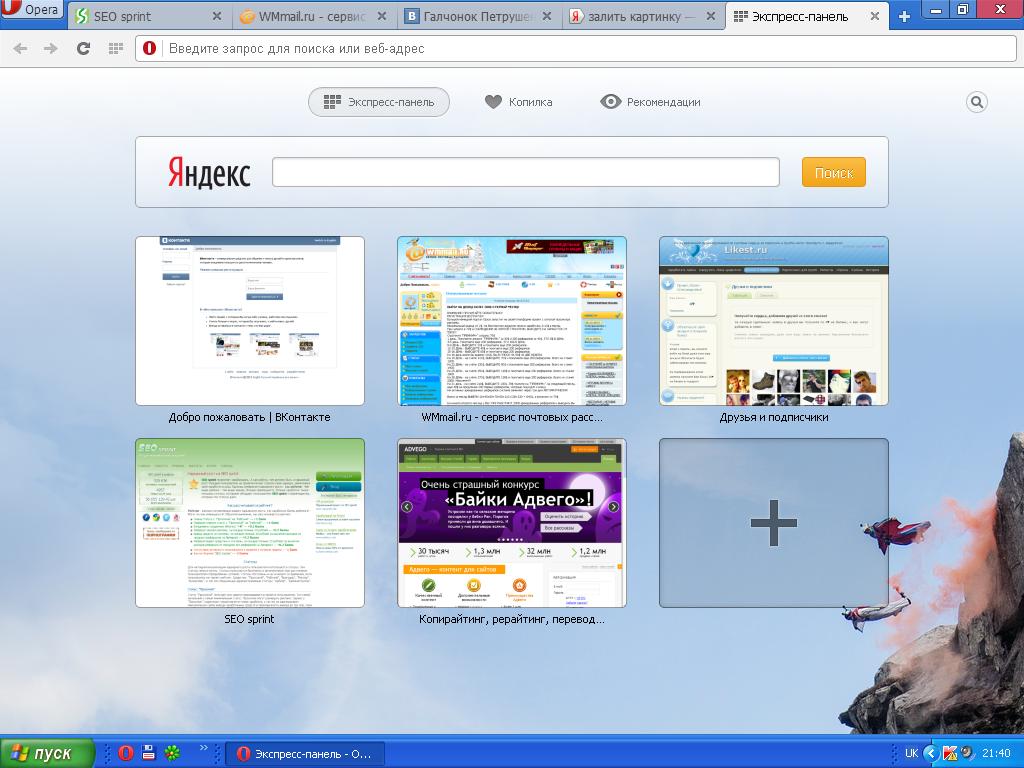Close the WMmail.ru tab
Screen dimensions: 1024x768
point(382,16)
